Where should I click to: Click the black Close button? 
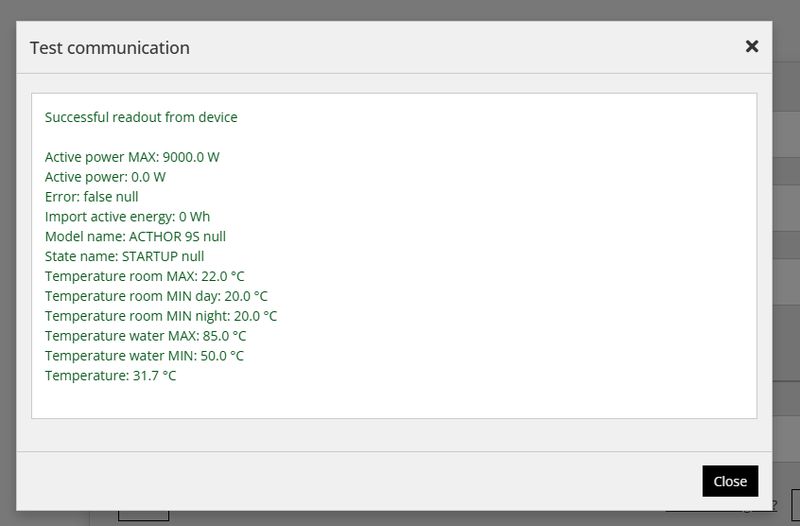[730, 481]
